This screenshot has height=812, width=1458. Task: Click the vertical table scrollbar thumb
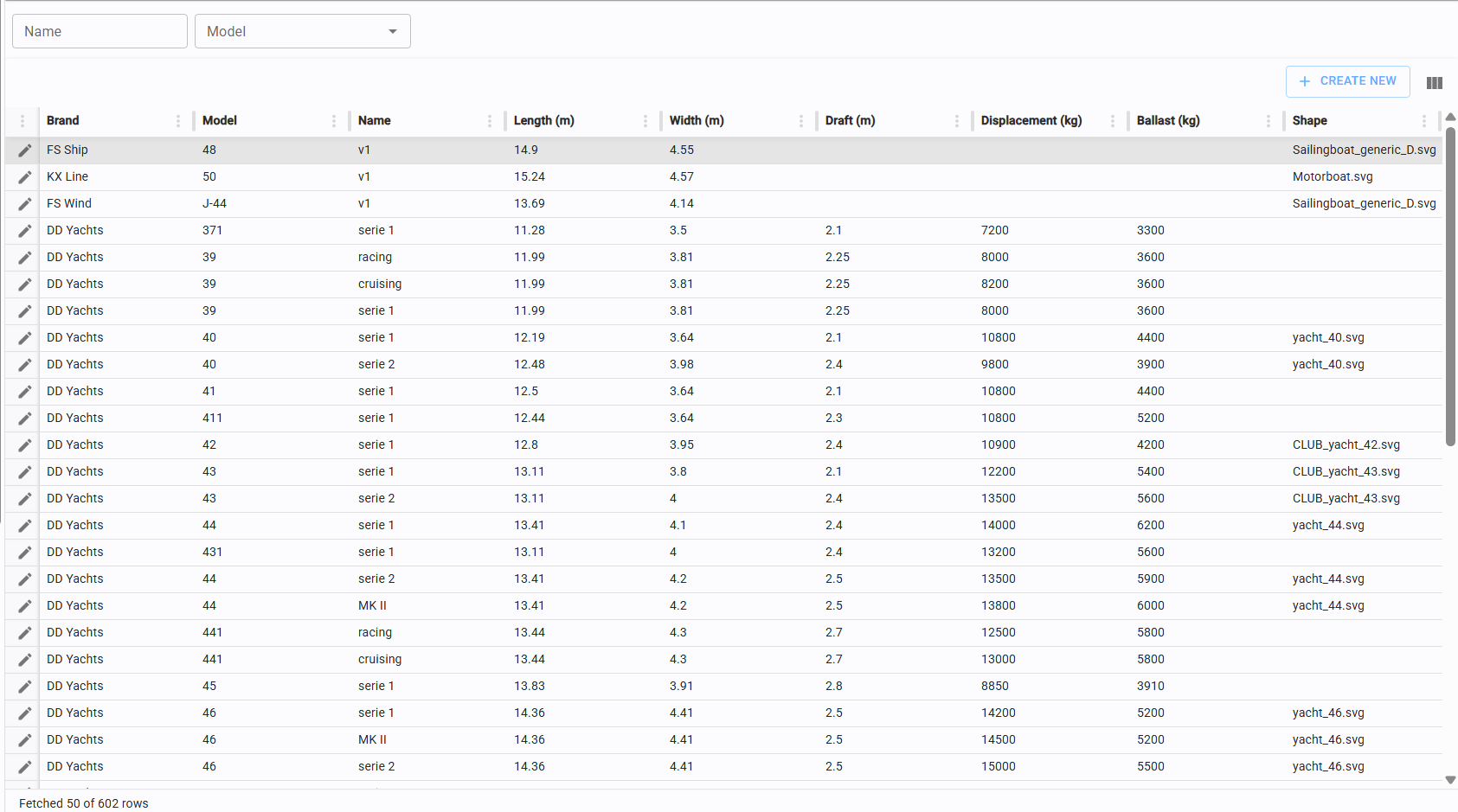1450,285
